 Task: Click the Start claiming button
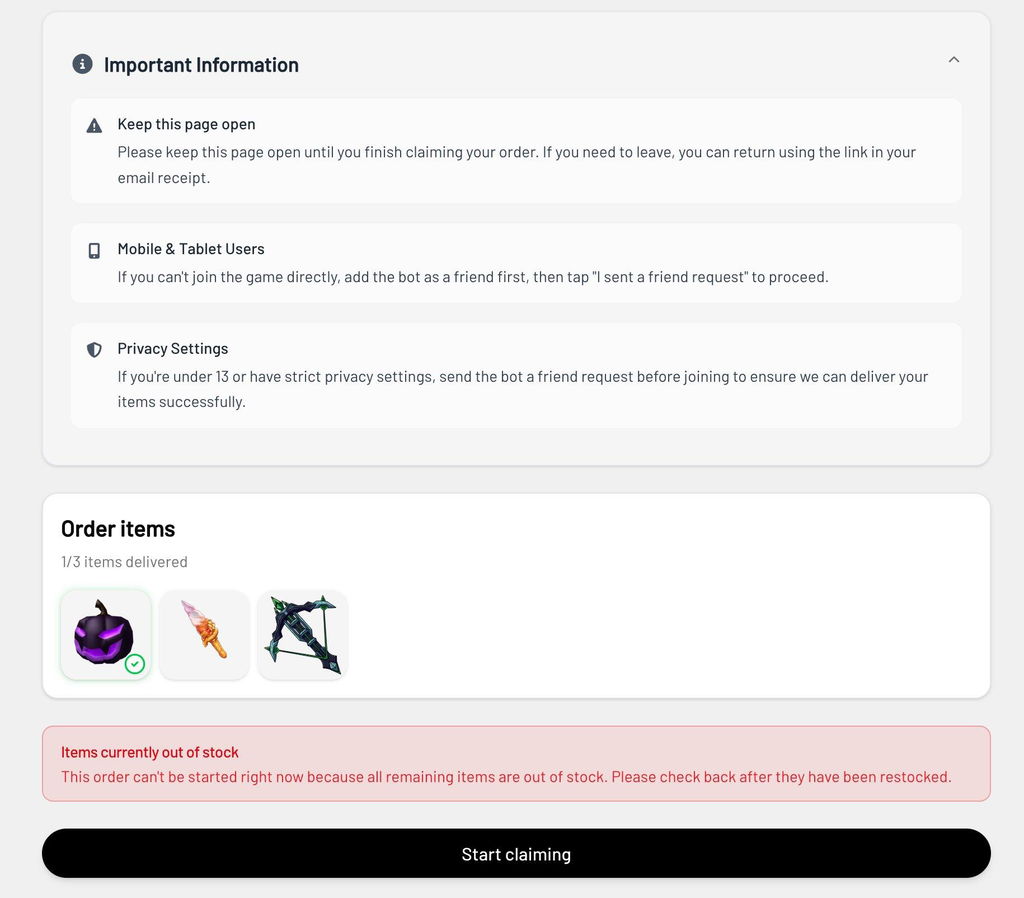tap(516, 854)
